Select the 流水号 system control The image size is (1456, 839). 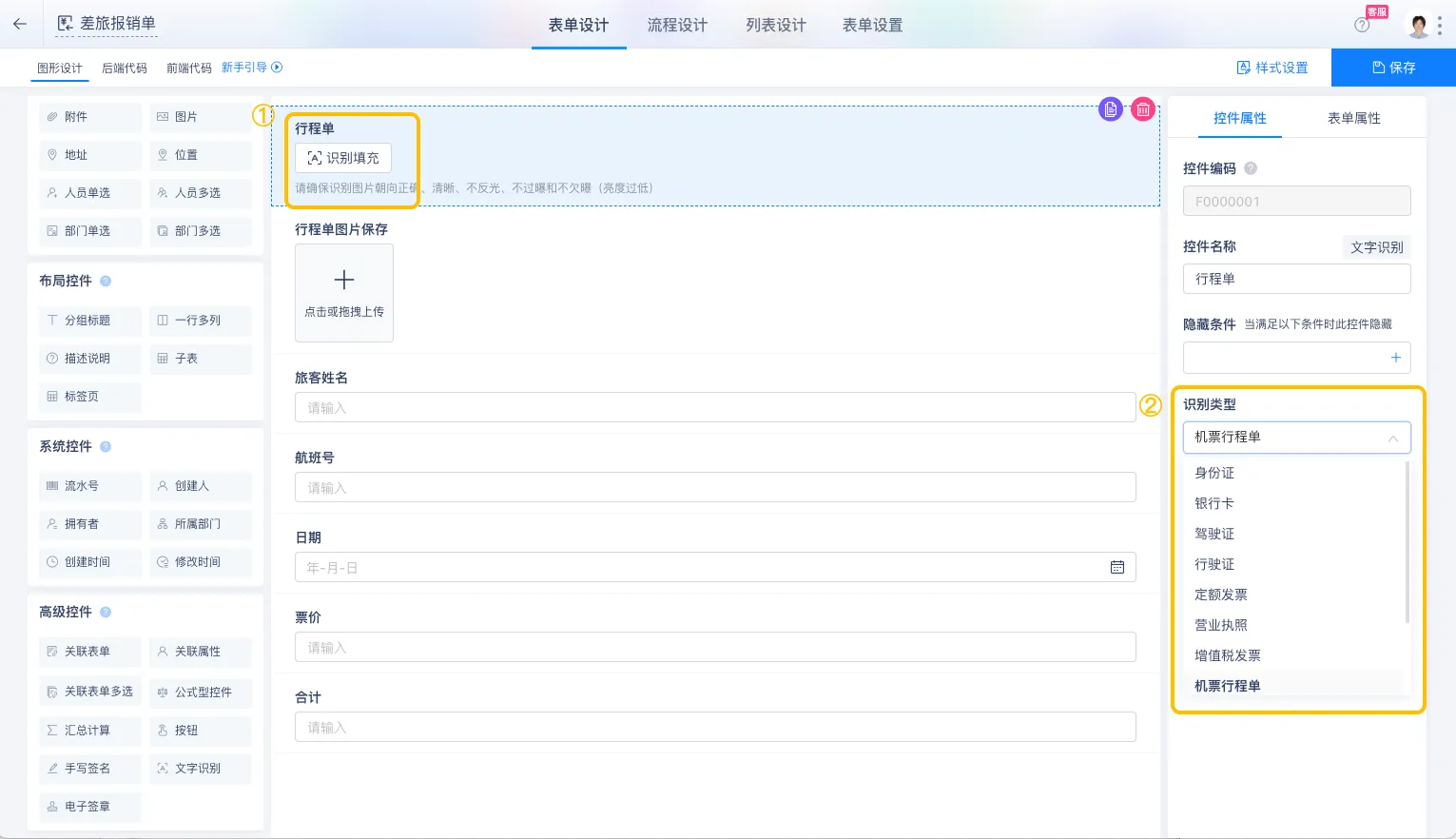pos(90,486)
